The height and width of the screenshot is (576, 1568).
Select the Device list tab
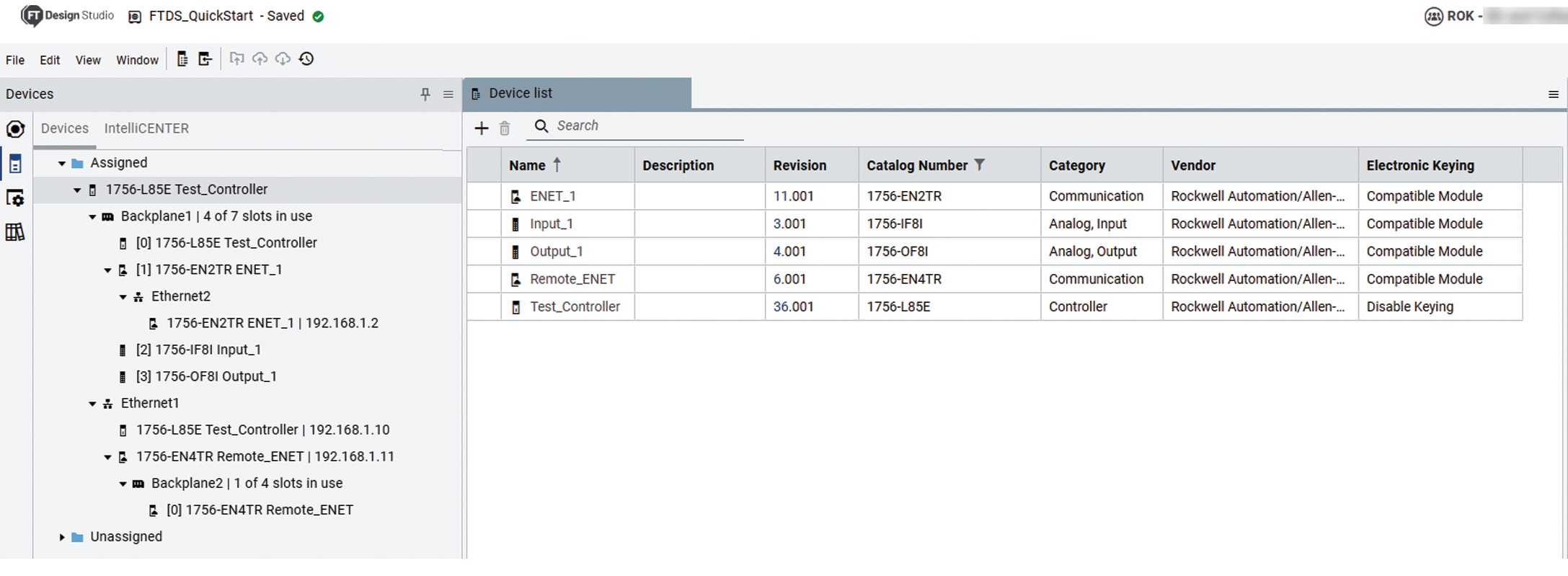577,93
